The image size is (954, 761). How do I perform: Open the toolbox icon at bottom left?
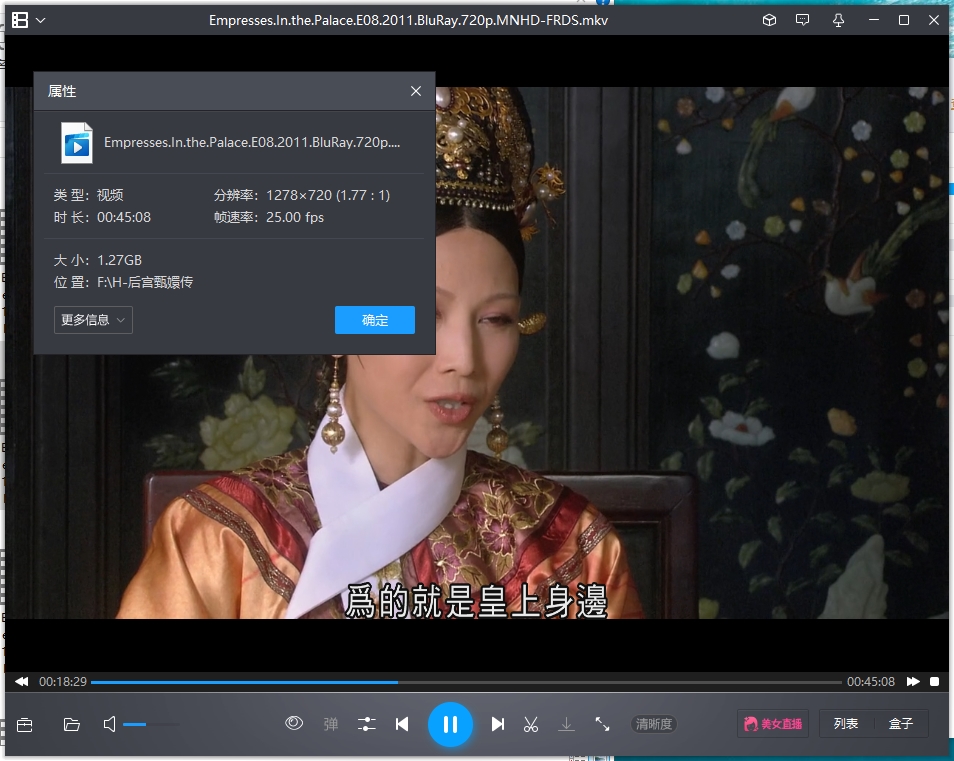point(24,724)
